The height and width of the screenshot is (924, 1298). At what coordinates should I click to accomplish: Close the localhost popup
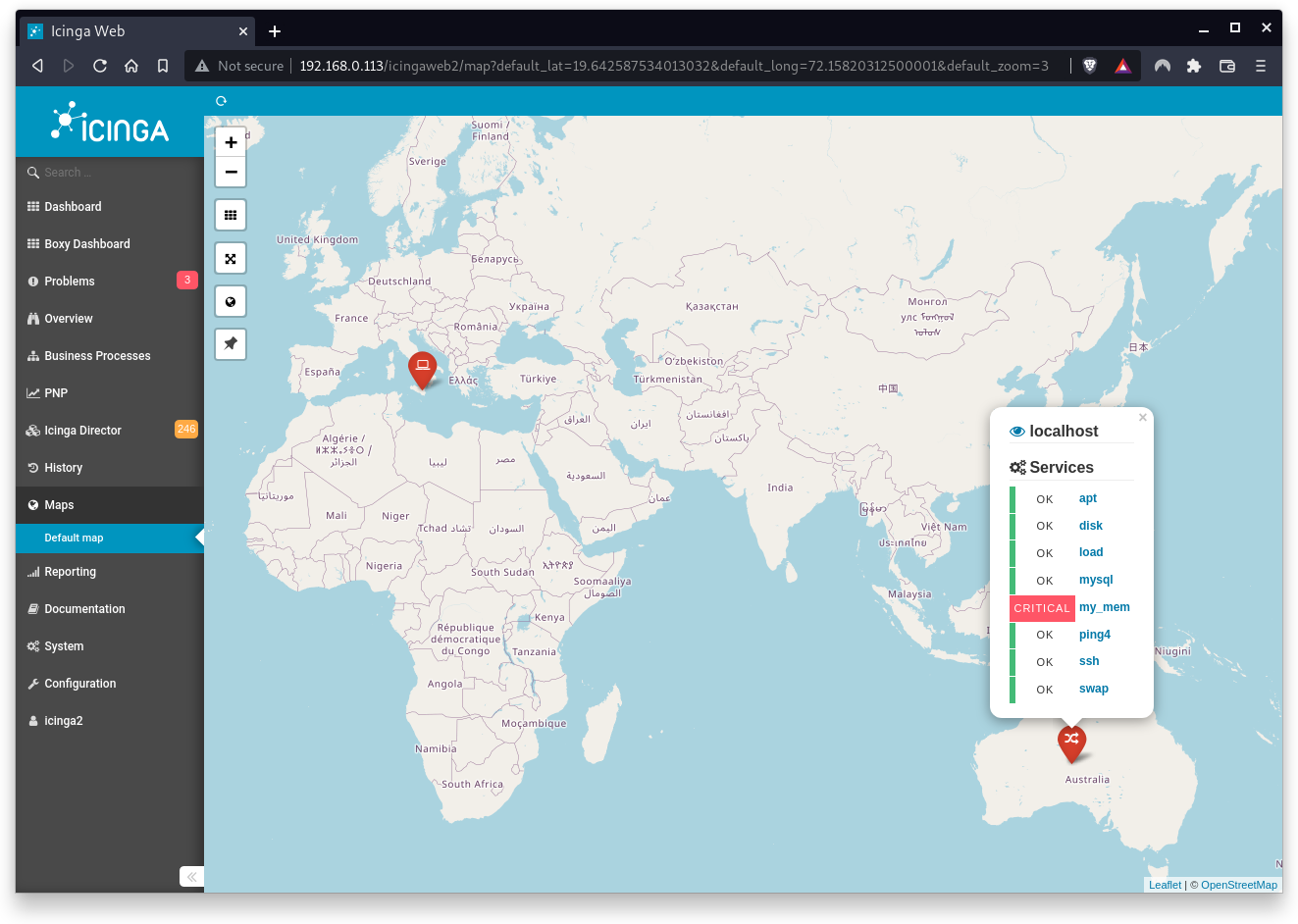pyautogui.click(x=1142, y=418)
